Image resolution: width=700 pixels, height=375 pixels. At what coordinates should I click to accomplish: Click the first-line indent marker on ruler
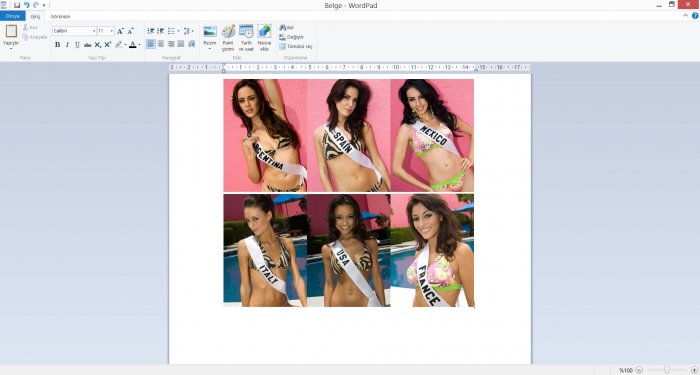click(x=224, y=66)
